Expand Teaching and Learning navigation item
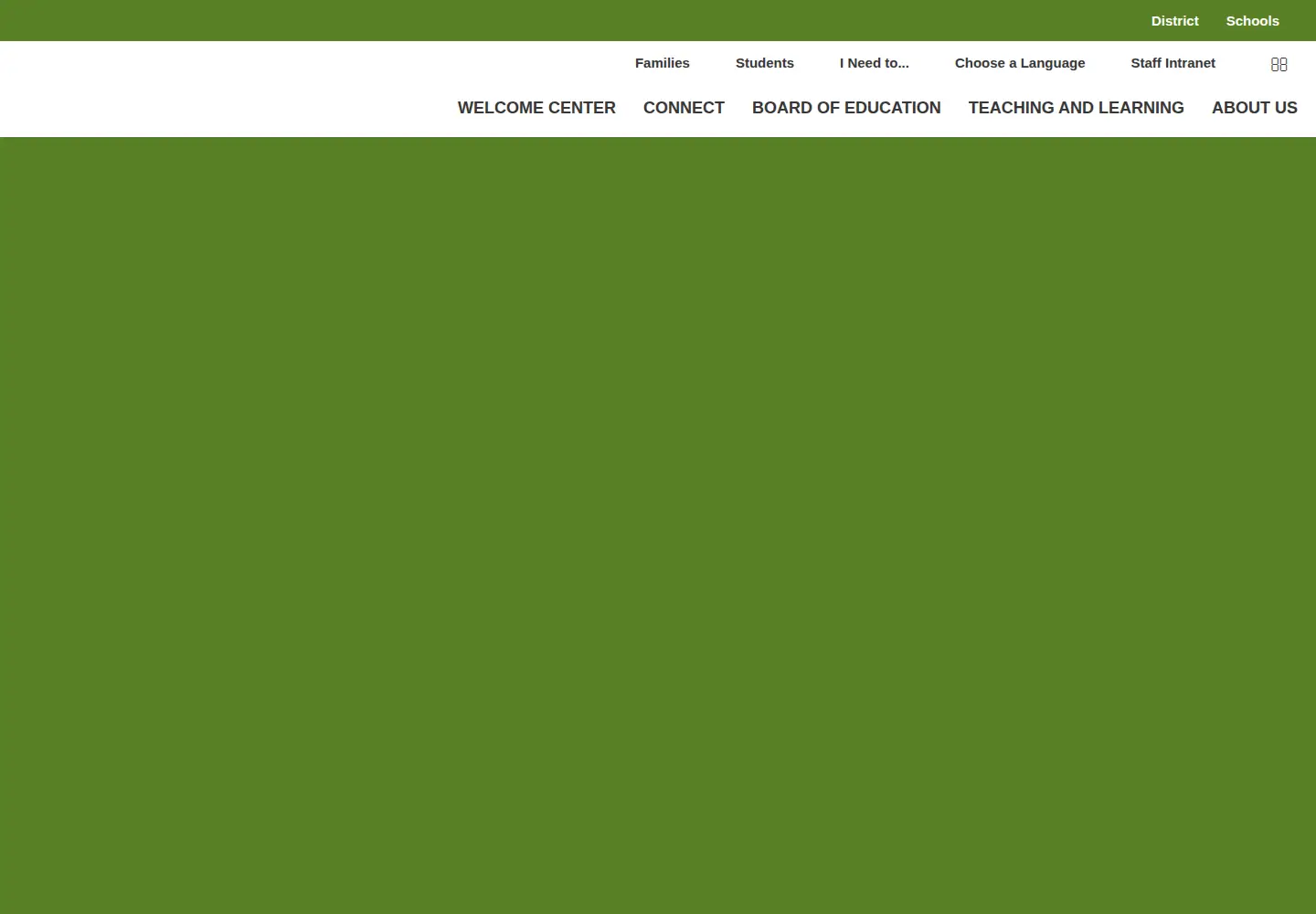Screen dimensions: 1316x914 pos(1077,108)
